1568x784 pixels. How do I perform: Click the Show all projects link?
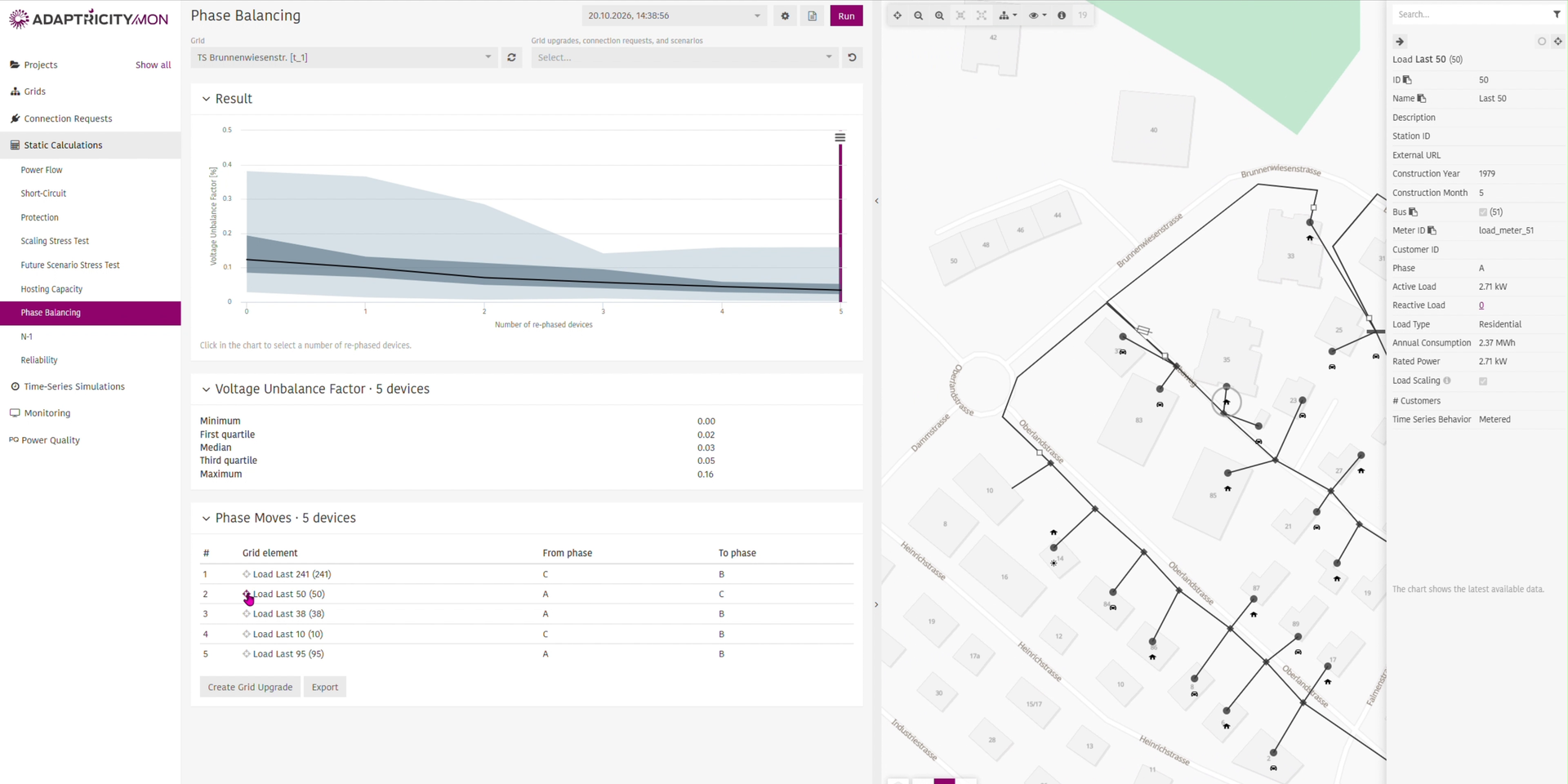pos(153,65)
